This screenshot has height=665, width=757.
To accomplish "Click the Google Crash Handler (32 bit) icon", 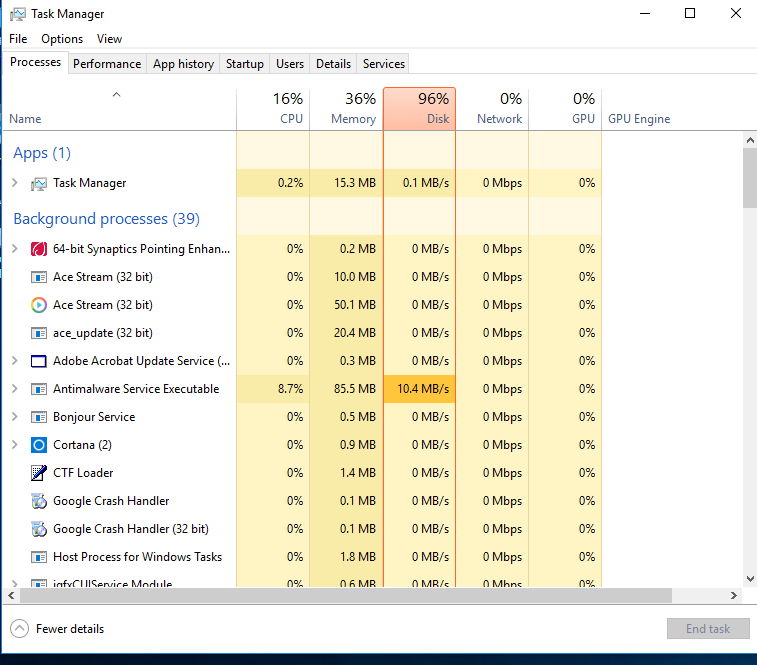I will pyautogui.click(x=39, y=529).
